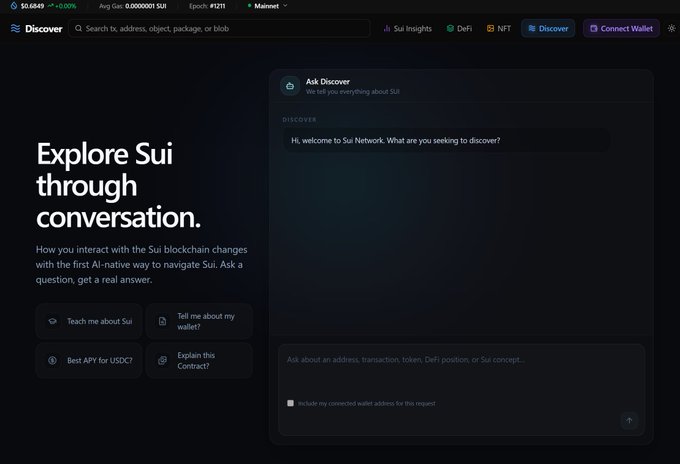Click the 'We tell you everything about SUI' subtitle
This screenshot has width=680, height=464.
353,91
